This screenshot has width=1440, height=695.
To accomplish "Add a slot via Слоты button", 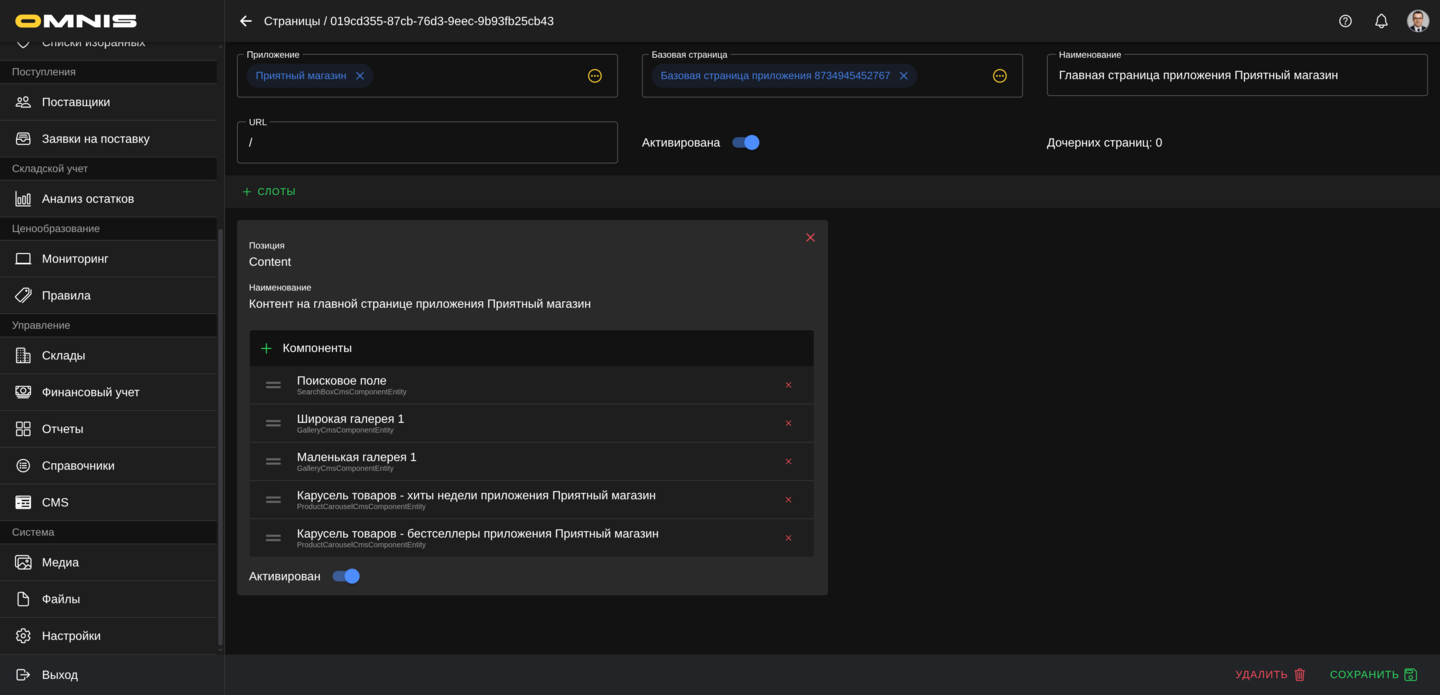I will coord(269,192).
